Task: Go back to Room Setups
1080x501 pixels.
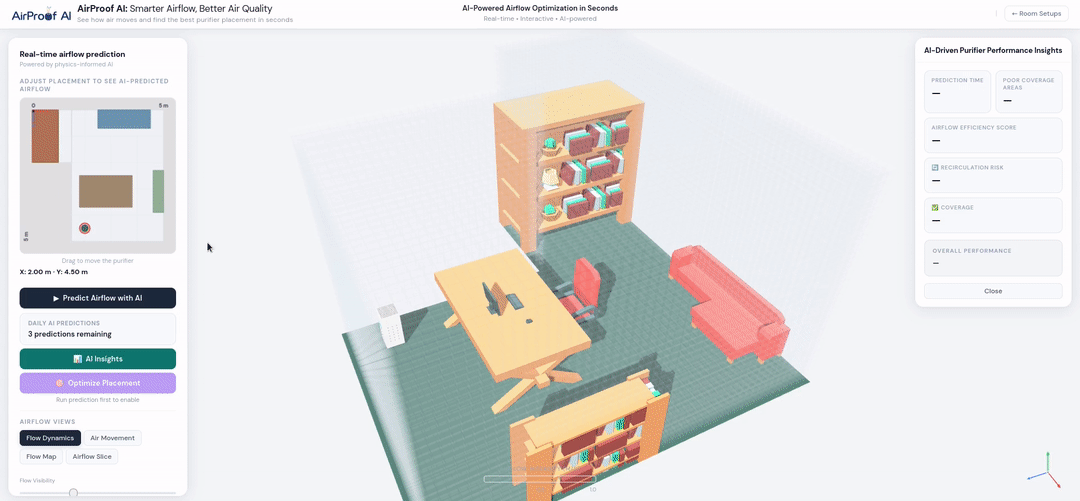Action: click(x=1037, y=14)
